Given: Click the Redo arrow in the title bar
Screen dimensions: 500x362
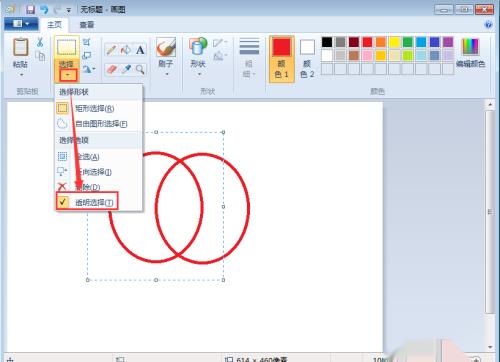Looking at the screenshot, I should pos(57,9).
